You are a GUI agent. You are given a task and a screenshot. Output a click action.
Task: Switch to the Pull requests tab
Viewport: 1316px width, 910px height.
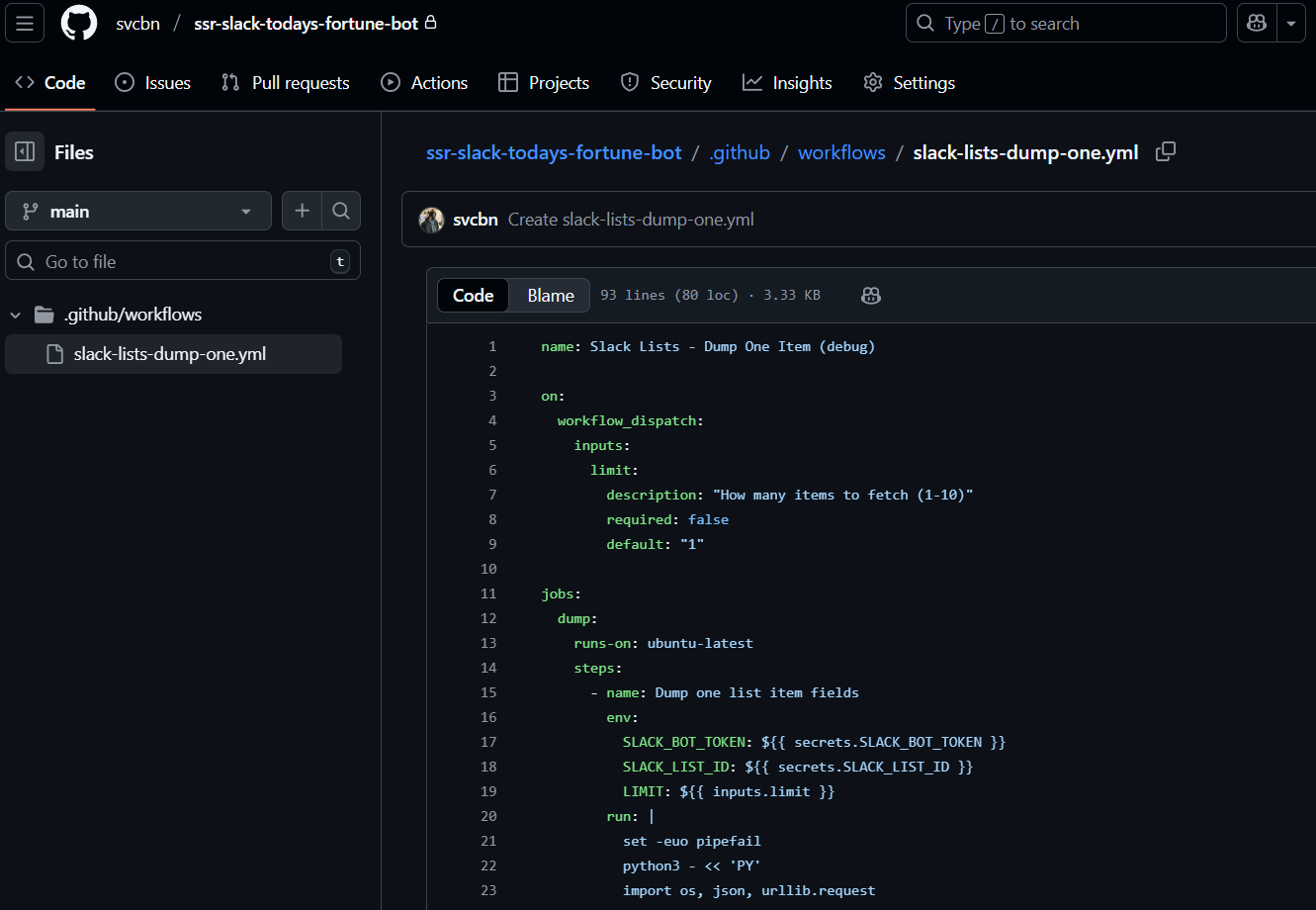point(286,83)
